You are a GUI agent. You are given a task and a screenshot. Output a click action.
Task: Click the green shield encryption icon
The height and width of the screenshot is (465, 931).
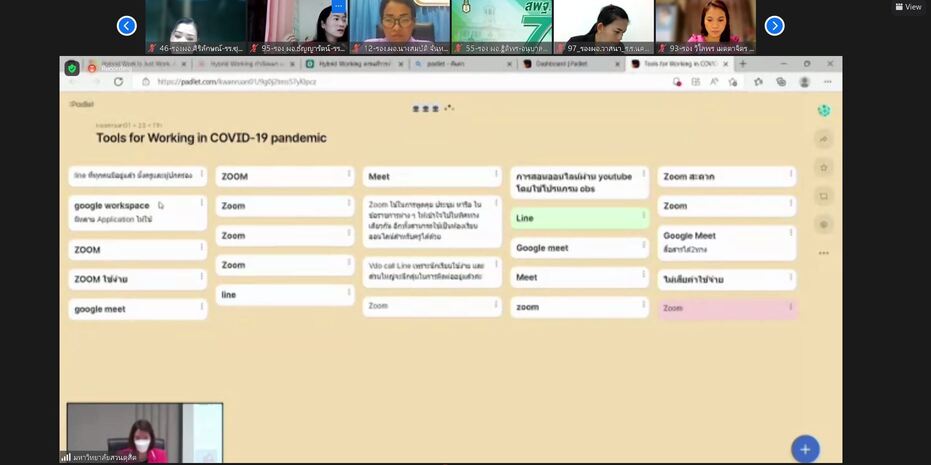click(72, 68)
